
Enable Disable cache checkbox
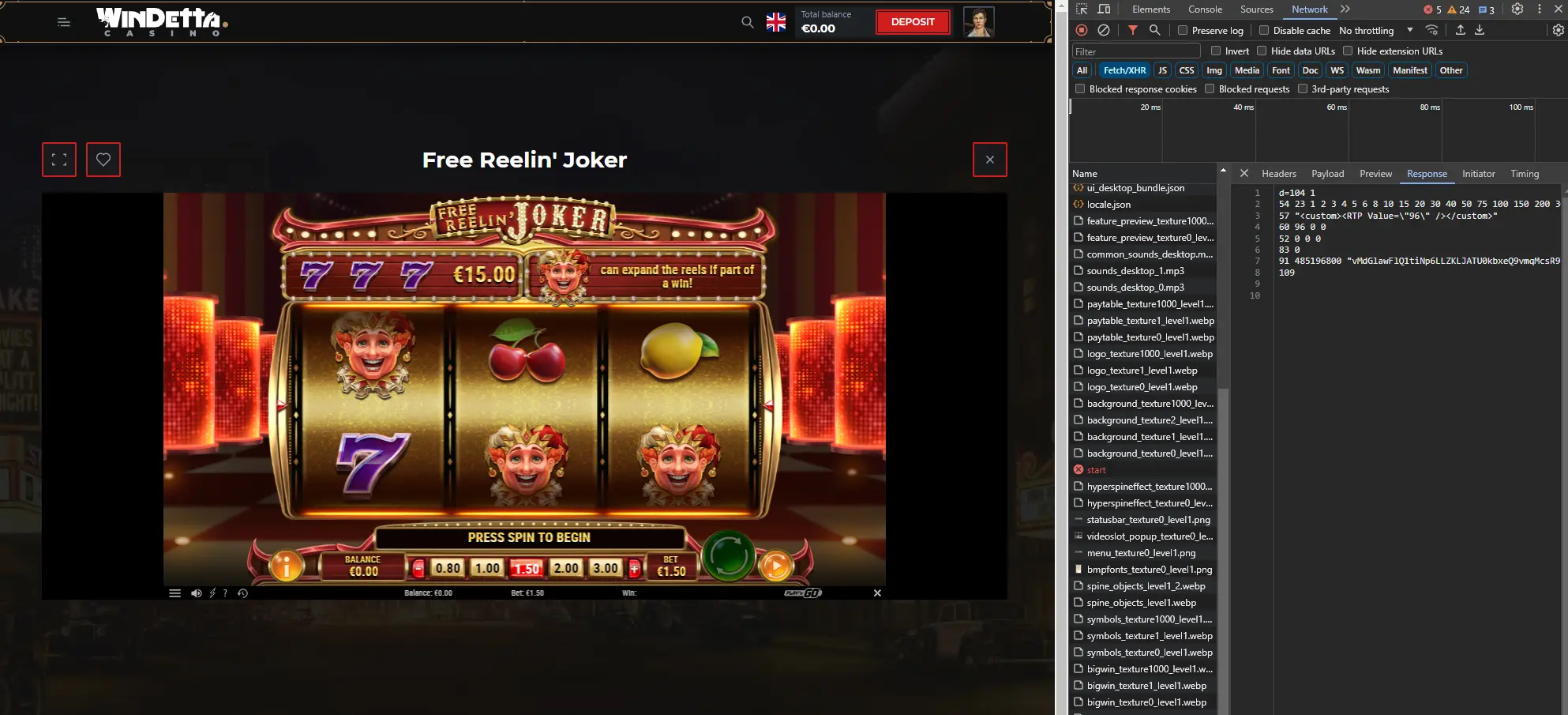coord(1264,30)
